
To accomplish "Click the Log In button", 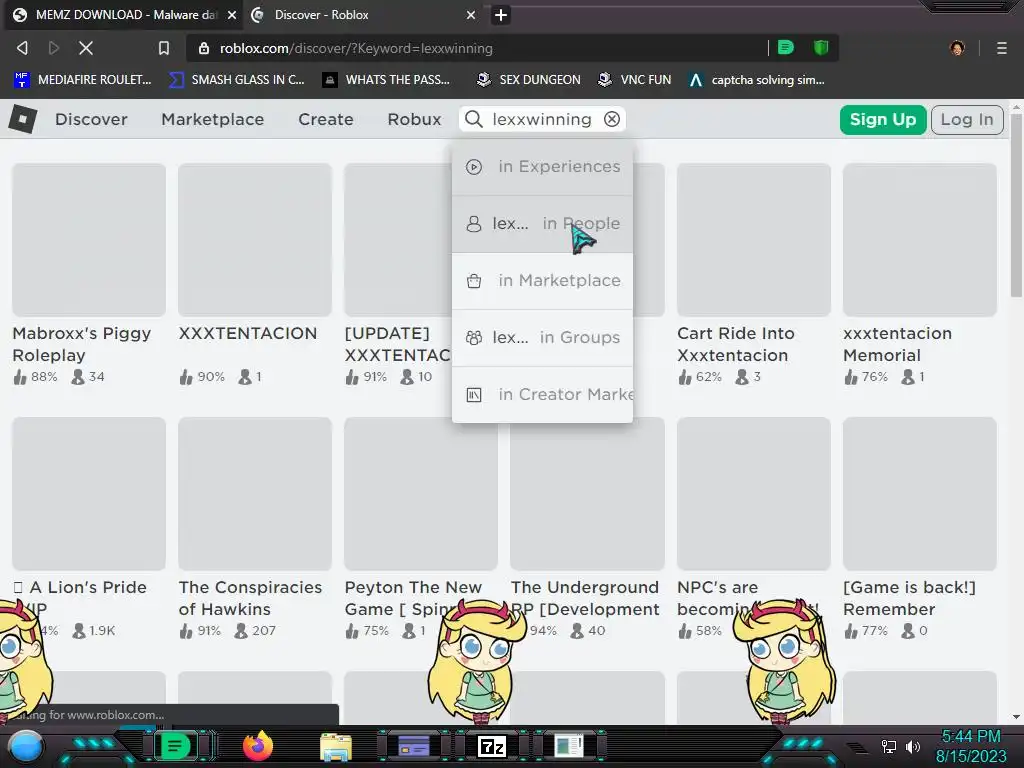I will coord(967,120).
